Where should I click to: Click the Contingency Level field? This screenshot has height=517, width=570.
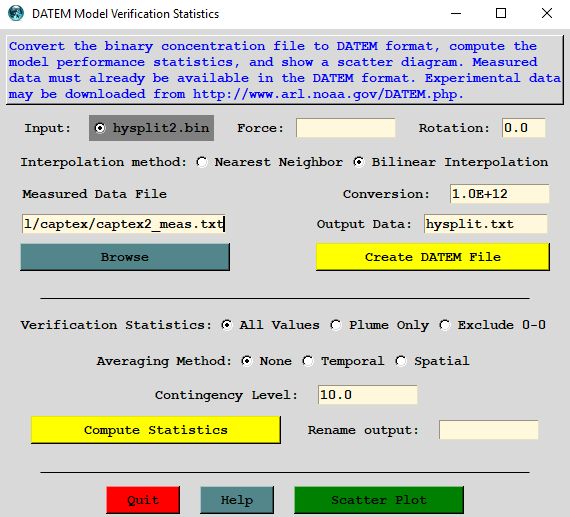(368, 395)
